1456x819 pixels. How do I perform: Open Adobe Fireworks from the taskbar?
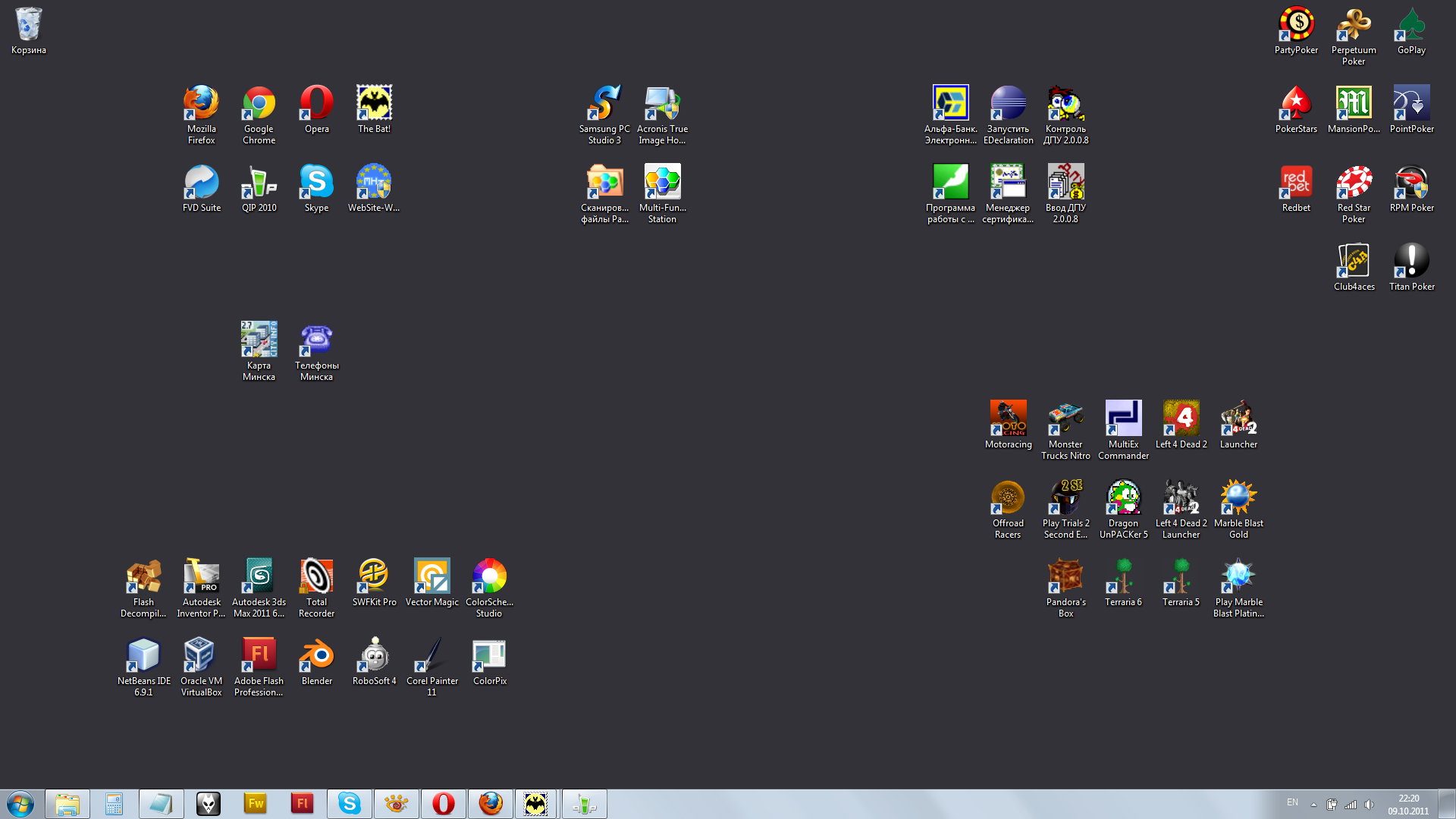[x=256, y=804]
